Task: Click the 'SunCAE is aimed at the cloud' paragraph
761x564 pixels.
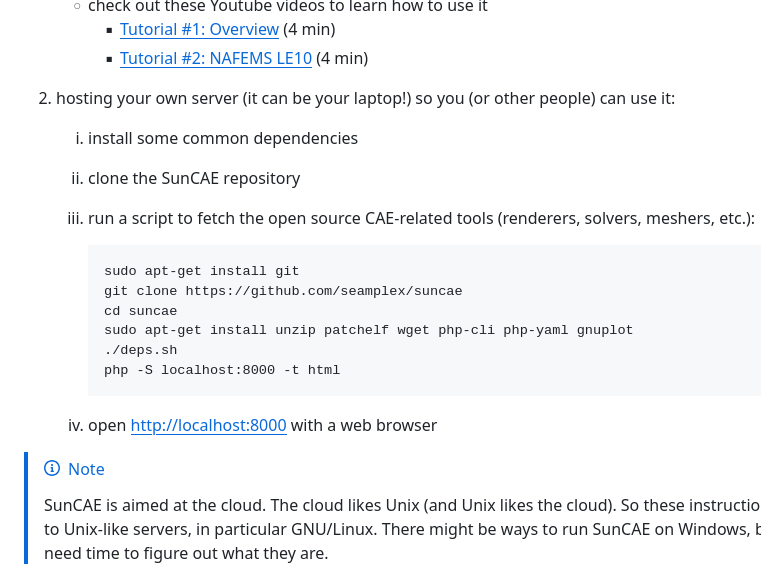Action: point(402,529)
